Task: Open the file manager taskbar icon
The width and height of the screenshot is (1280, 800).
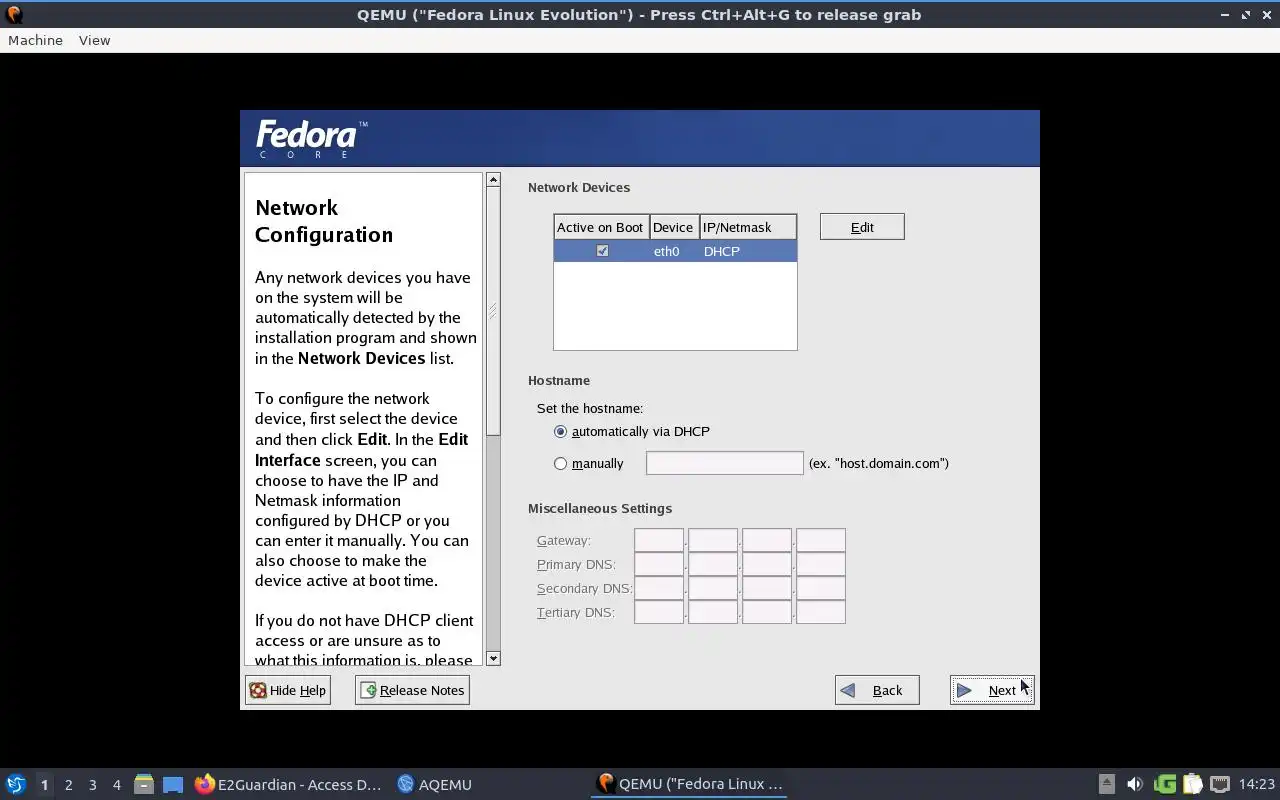Action: [x=144, y=784]
